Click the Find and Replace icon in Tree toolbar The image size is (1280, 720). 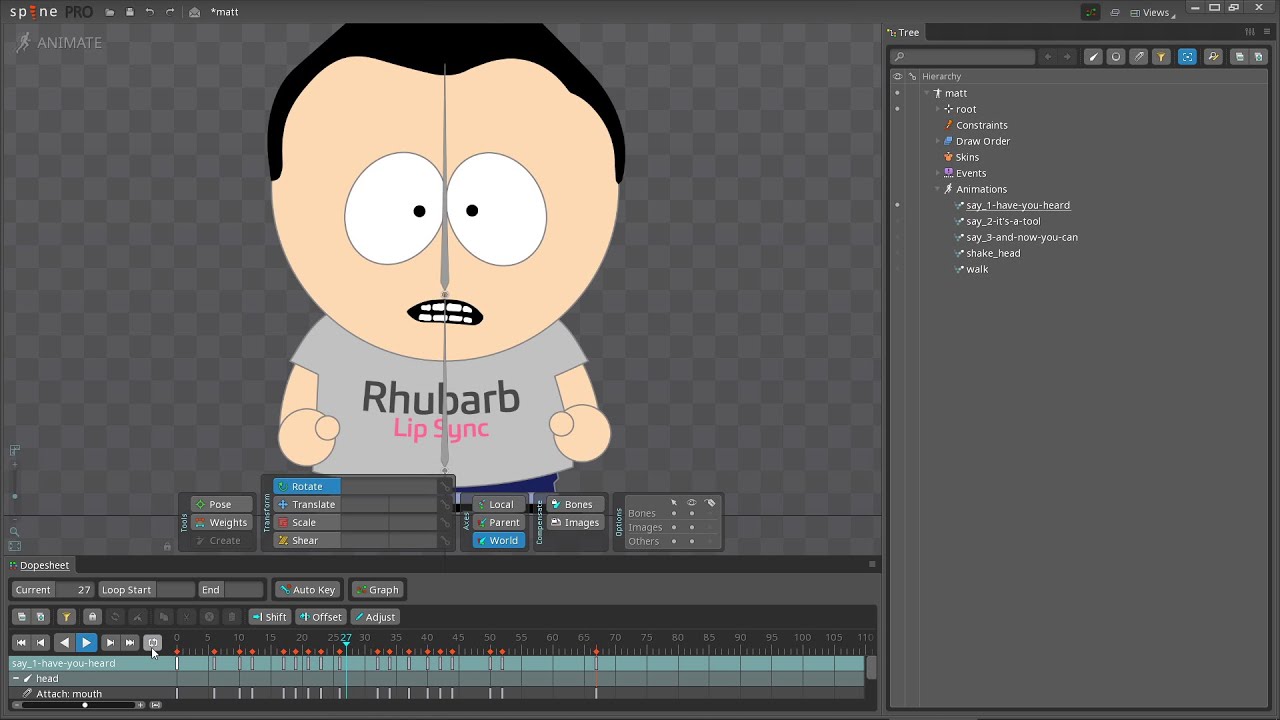click(x=1213, y=57)
